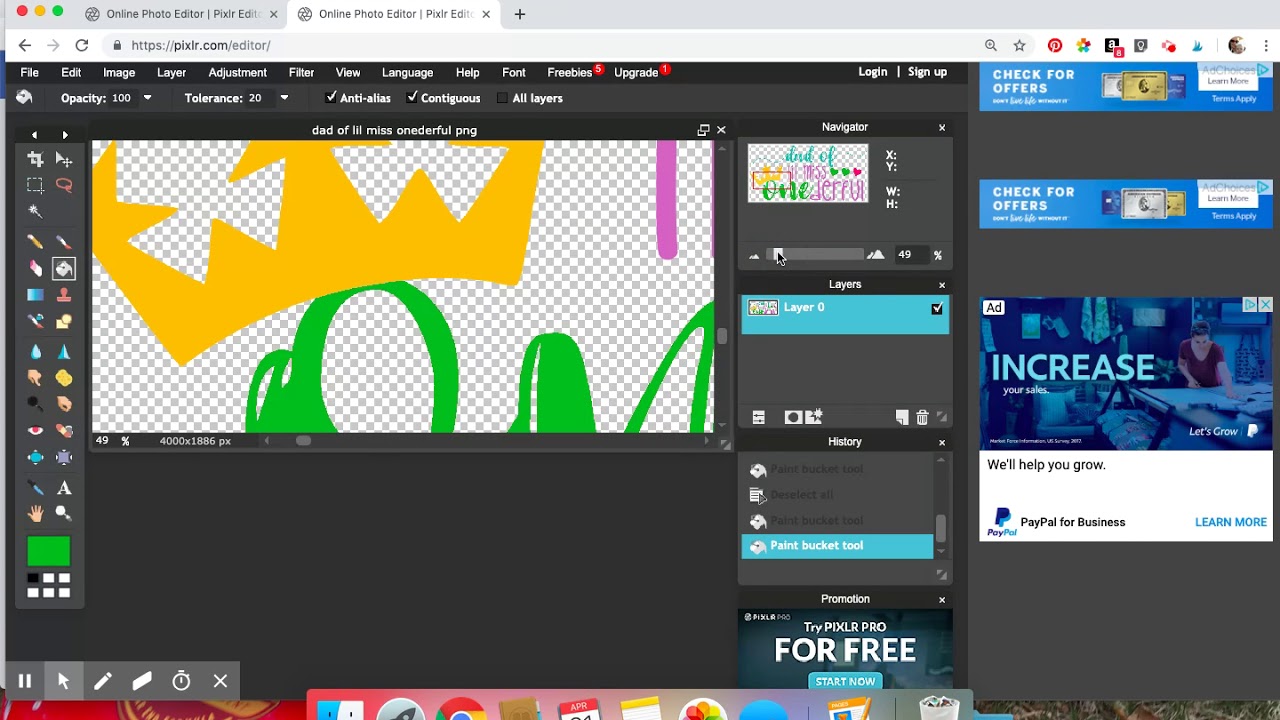Open layer styles icon
The width and height of the screenshot is (1280, 720).
[813, 417]
